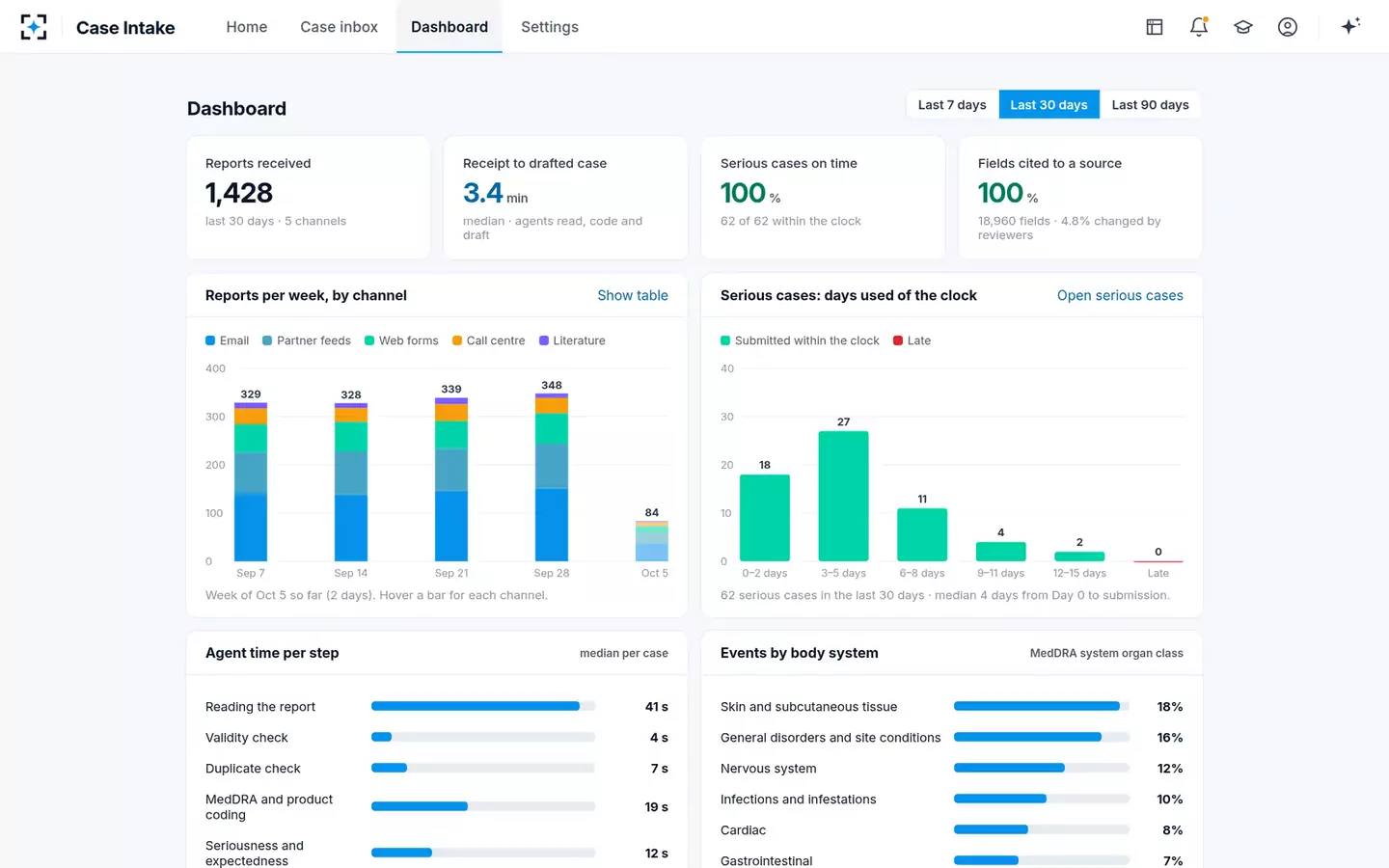Launch the AI sparkle assistant icon
Image resolution: width=1389 pixels, height=868 pixels.
coord(1350,26)
